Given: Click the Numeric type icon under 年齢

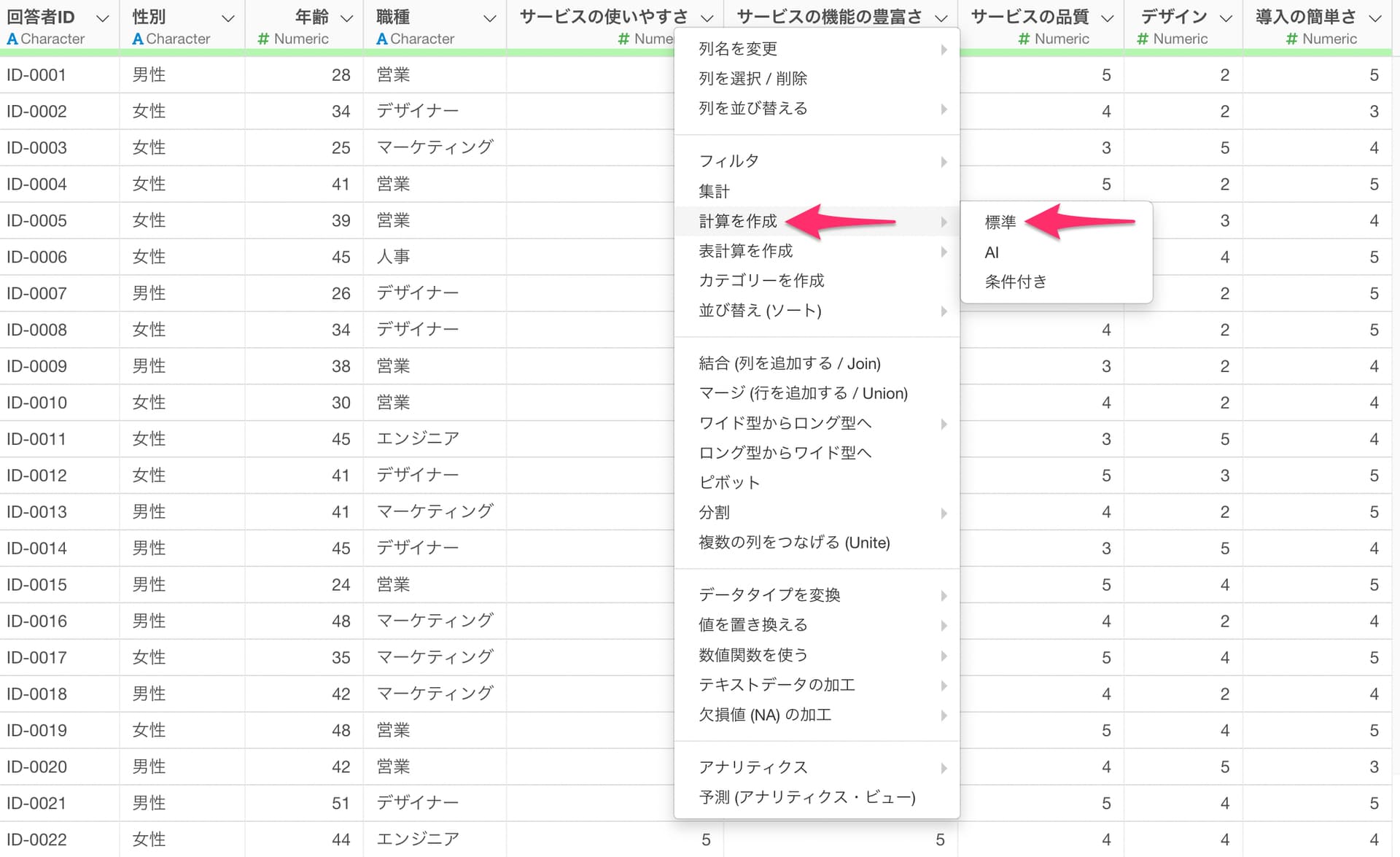Looking at the screenshot, I should point(264,39).
